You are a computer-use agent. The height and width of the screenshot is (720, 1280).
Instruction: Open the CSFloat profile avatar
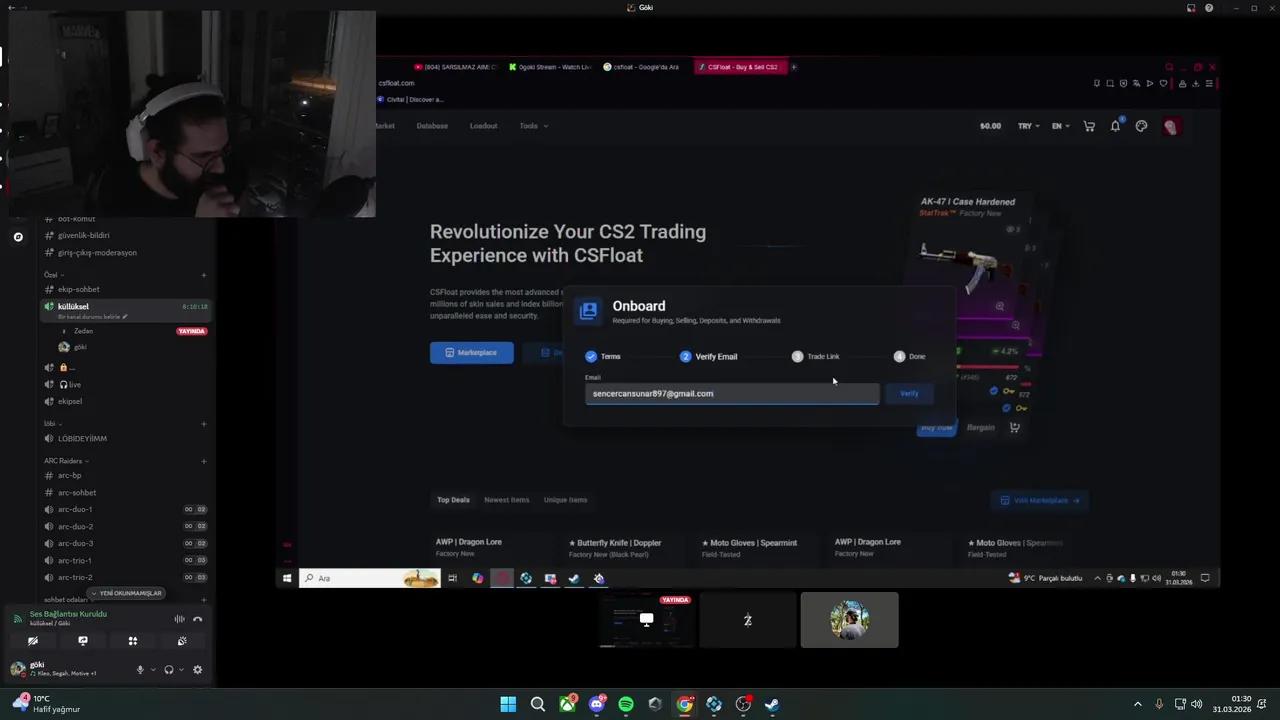click(1171, 126)
